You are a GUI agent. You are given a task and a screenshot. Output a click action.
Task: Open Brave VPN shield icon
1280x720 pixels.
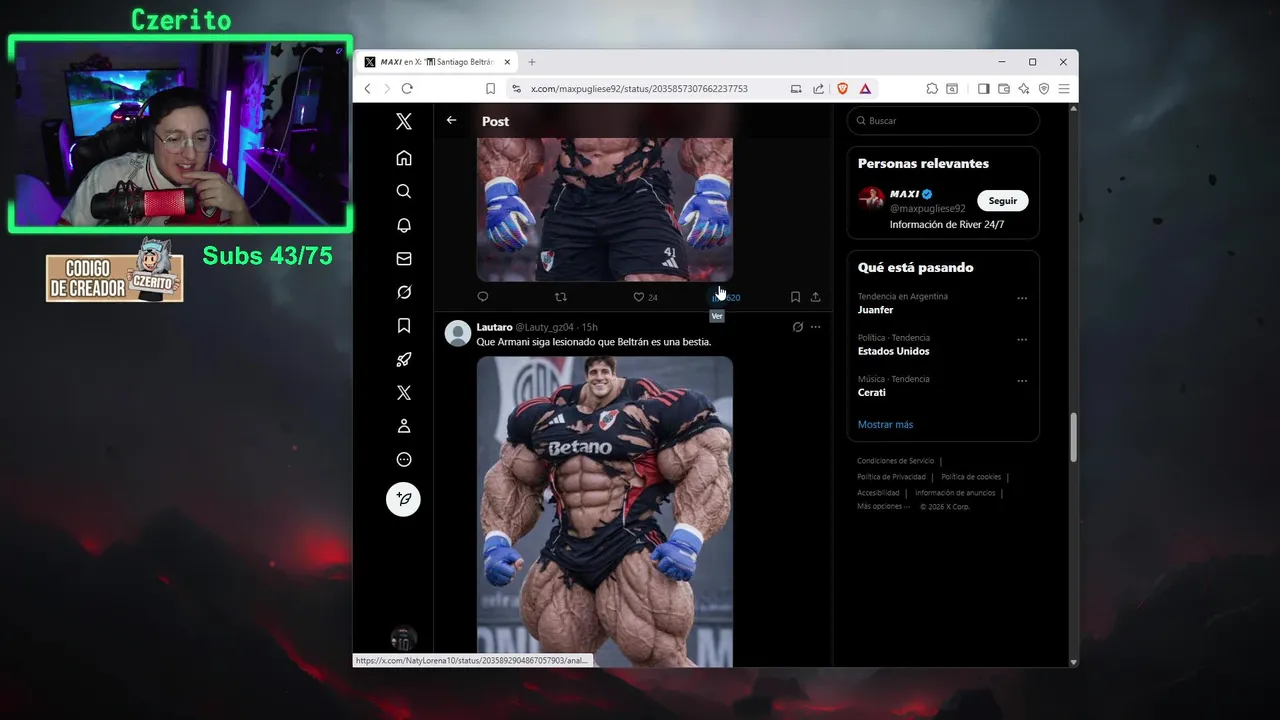(1044, 89)
